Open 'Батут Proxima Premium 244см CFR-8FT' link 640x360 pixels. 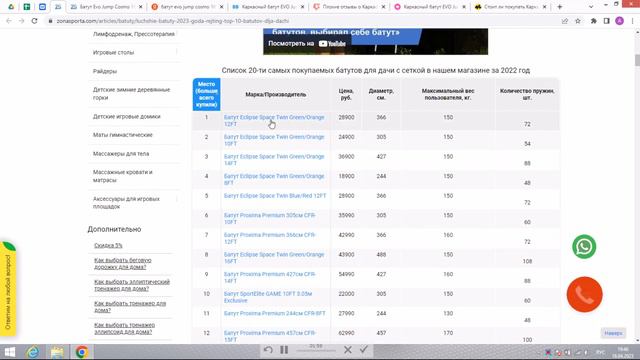click(x=275, y=313)
